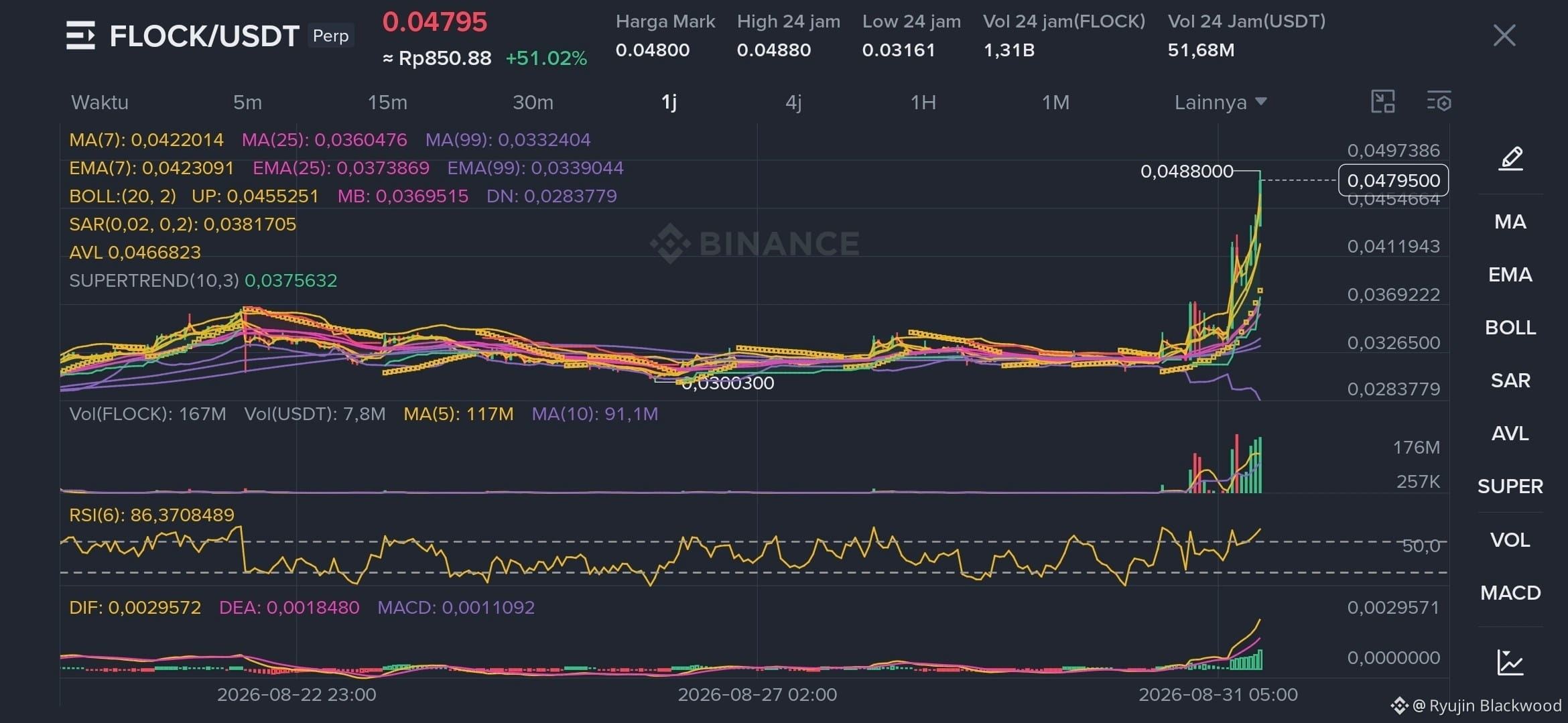The height and width of the screenshot is (723, 1568).
Task: Click the Perp contract label
Action: pos(331,36)
